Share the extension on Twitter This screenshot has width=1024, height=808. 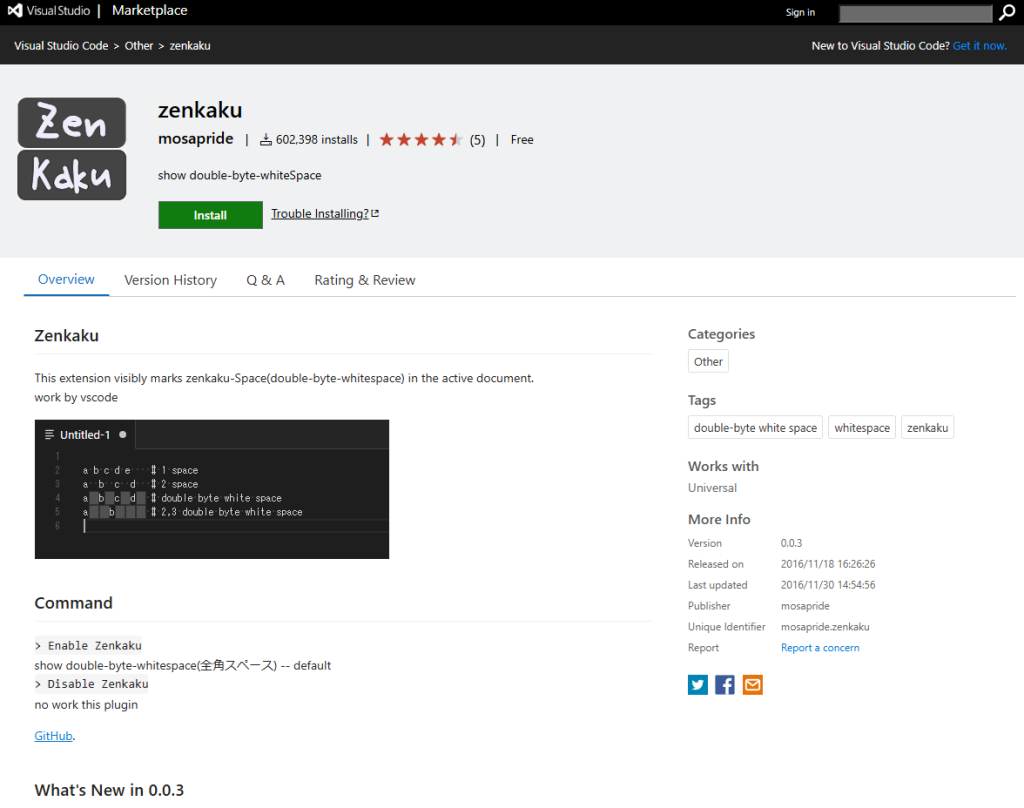697,685
